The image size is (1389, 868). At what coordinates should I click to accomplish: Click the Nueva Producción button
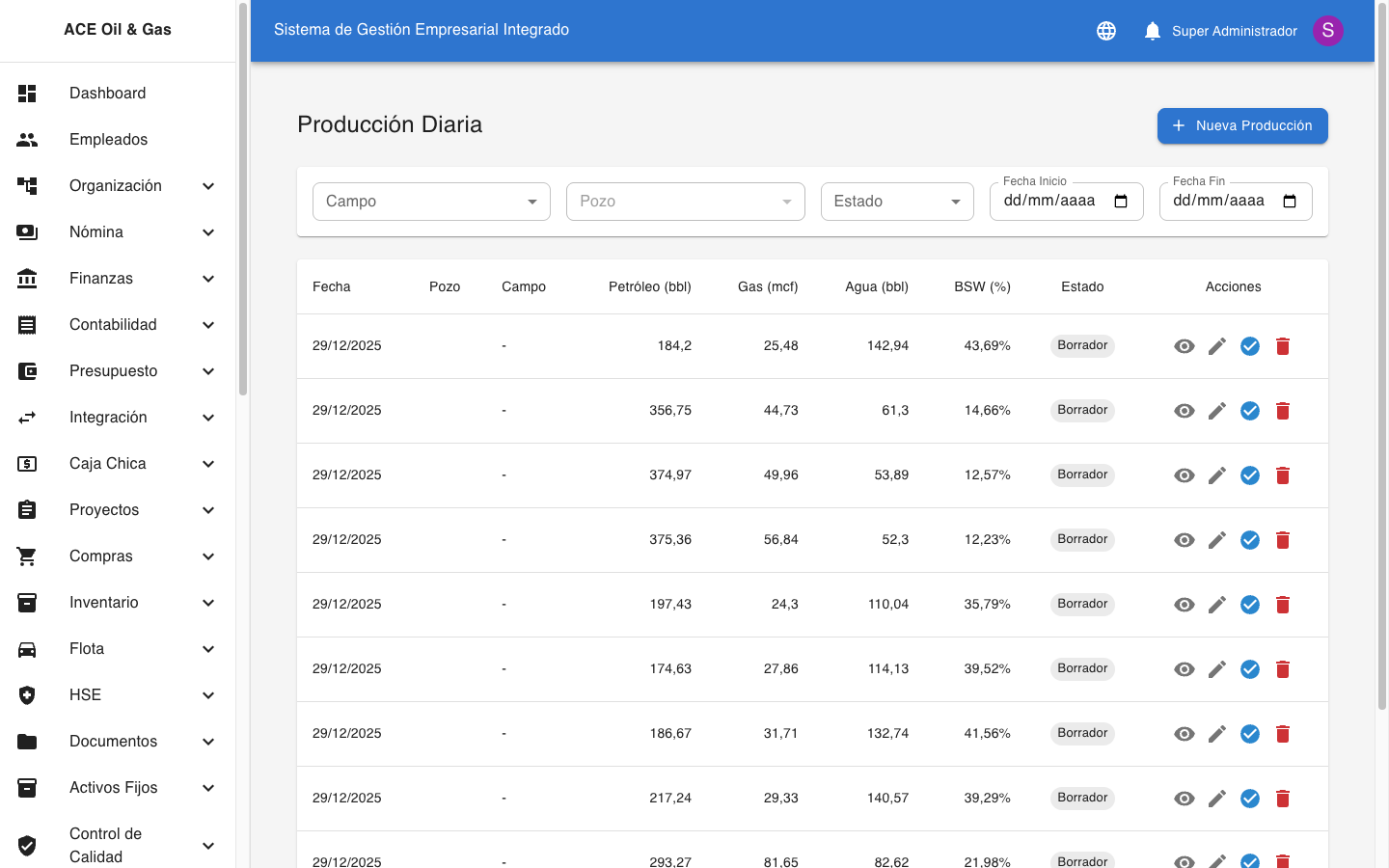tap(1242, 126)
